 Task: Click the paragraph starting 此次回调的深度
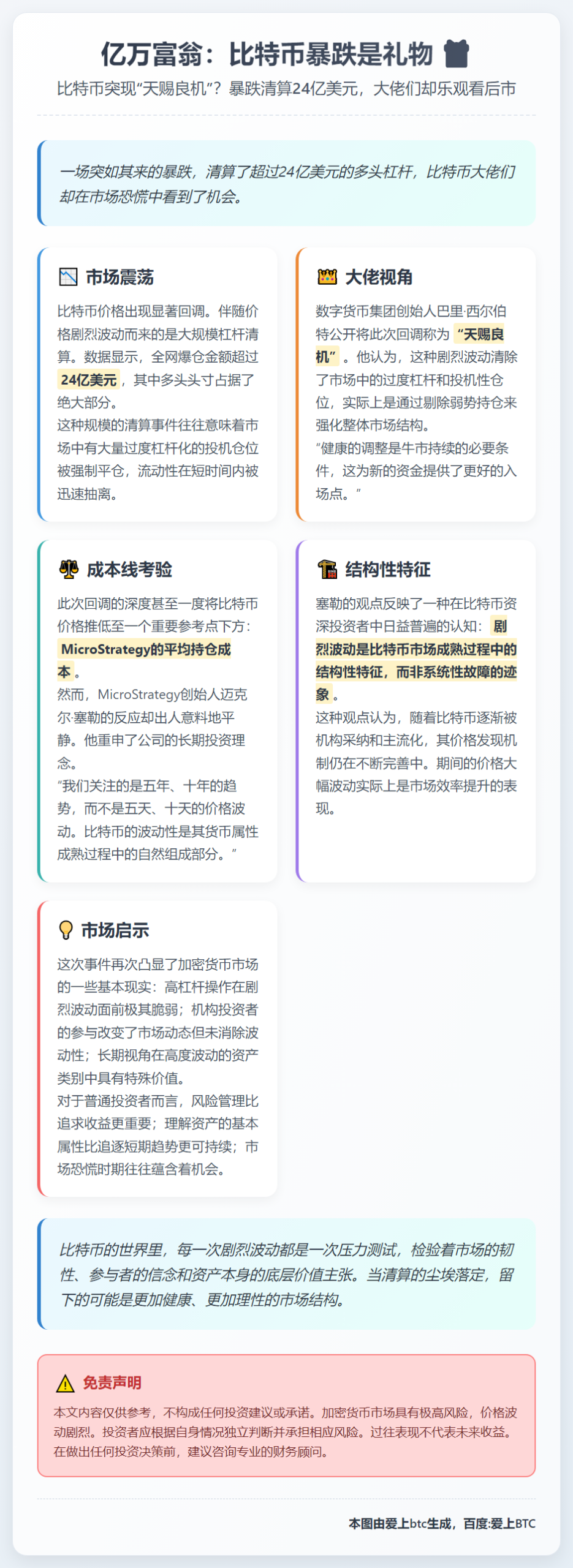(x=157, y=638)
